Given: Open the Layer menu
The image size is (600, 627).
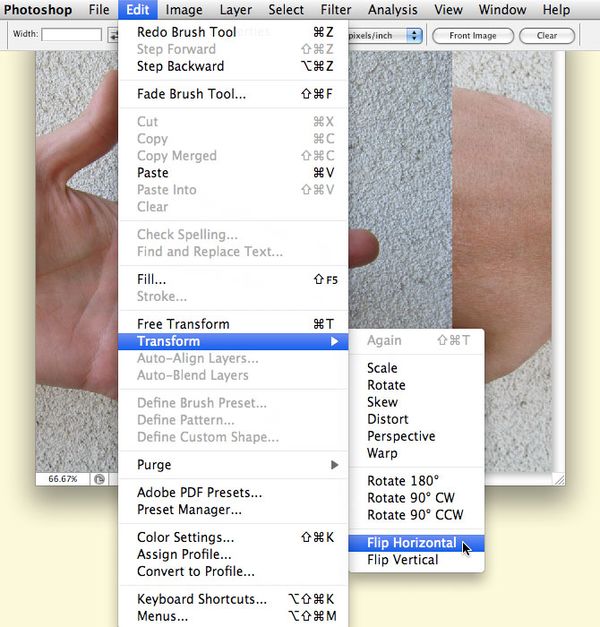Looking at the screenshot, I should click(236, 10).
